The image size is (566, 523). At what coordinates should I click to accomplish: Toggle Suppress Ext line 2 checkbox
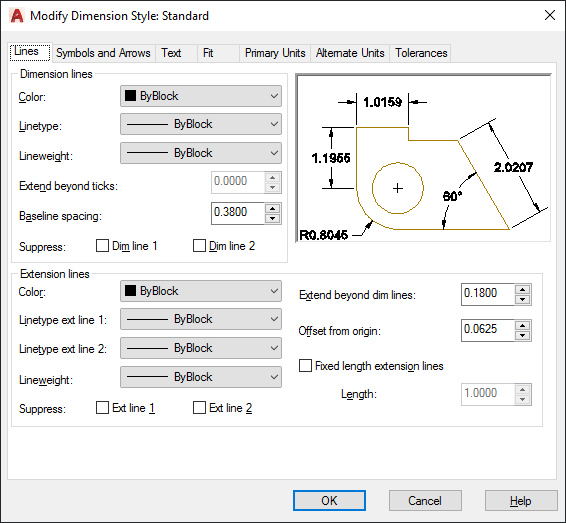click(199, 408)
